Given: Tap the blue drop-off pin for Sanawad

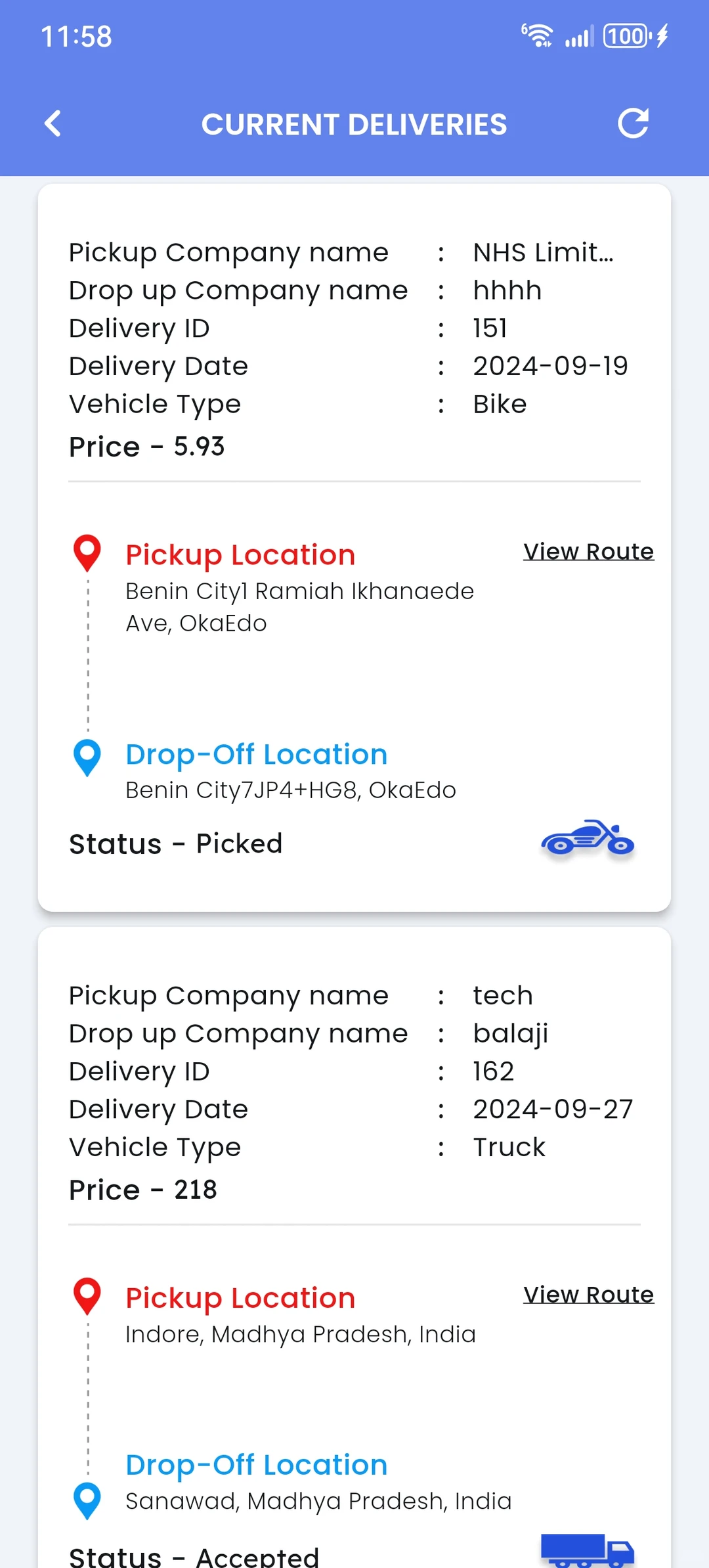Looking at the screenshot, I should (x=87, y=1500).
